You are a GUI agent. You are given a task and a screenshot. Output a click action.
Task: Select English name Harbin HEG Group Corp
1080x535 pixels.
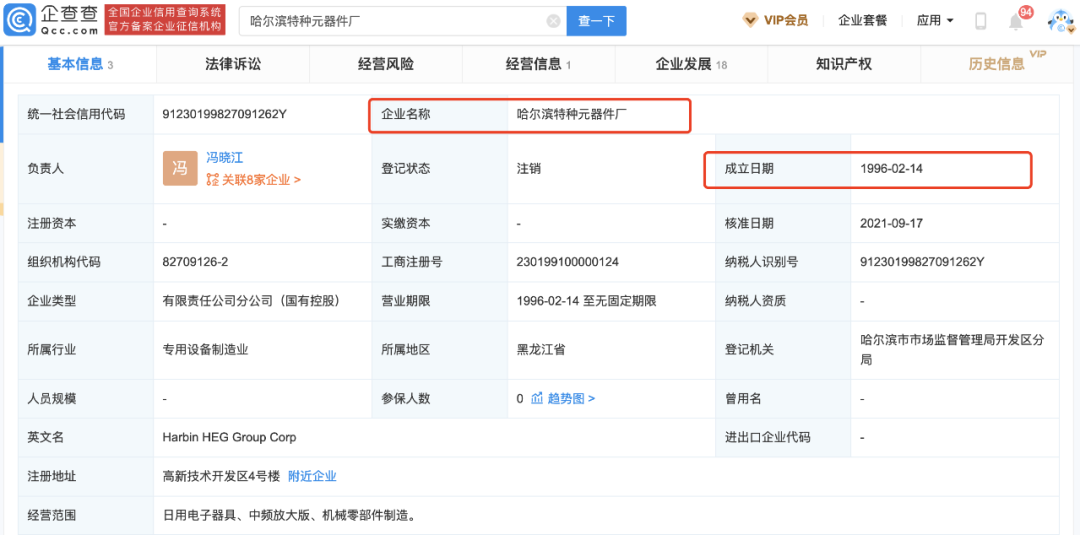[x=229, y=437]
